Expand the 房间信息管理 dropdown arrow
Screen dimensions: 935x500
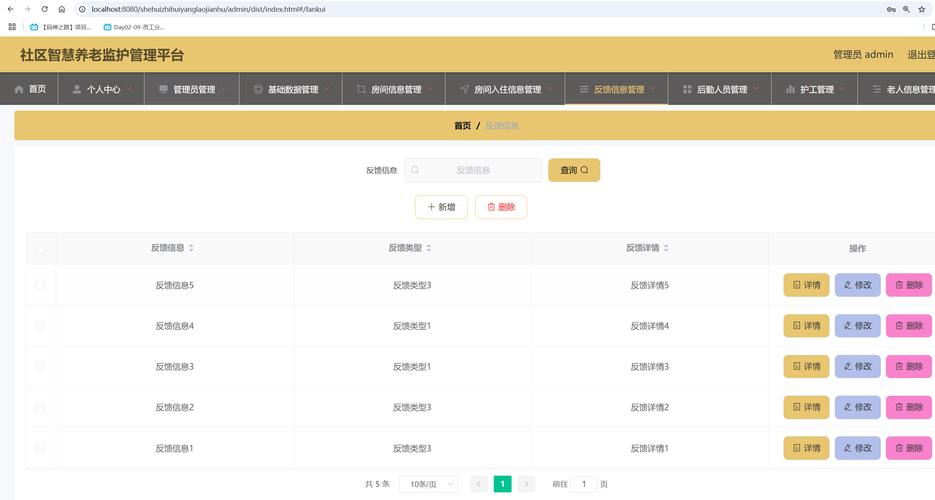click(x=431, y=89)
